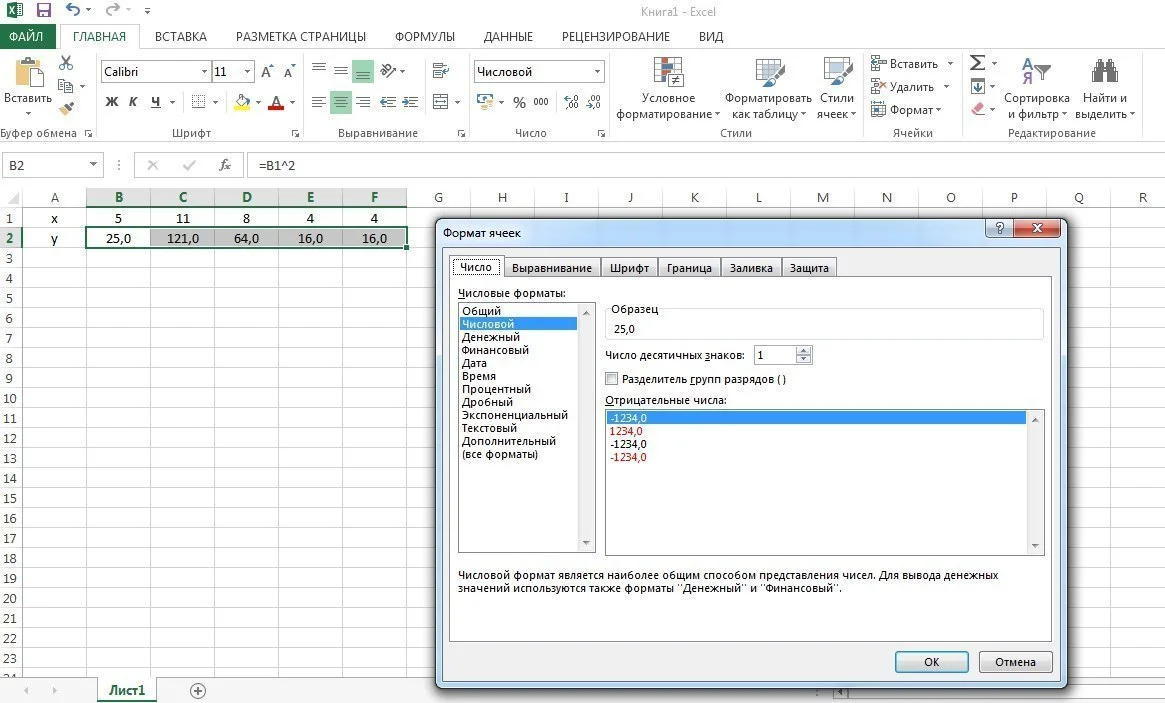The image size is (1165, 703).
Task: Click the percent style icon
Action: [519, 102]
